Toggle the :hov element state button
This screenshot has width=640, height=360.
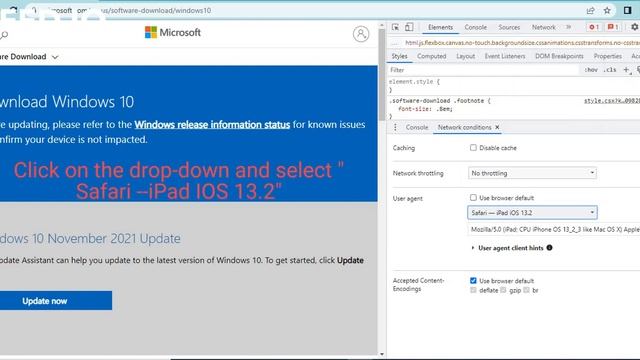[591, 70]
